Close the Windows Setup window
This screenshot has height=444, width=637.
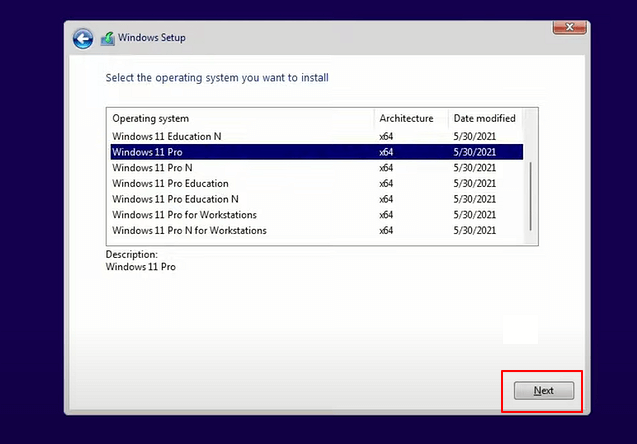coord(569,27)
